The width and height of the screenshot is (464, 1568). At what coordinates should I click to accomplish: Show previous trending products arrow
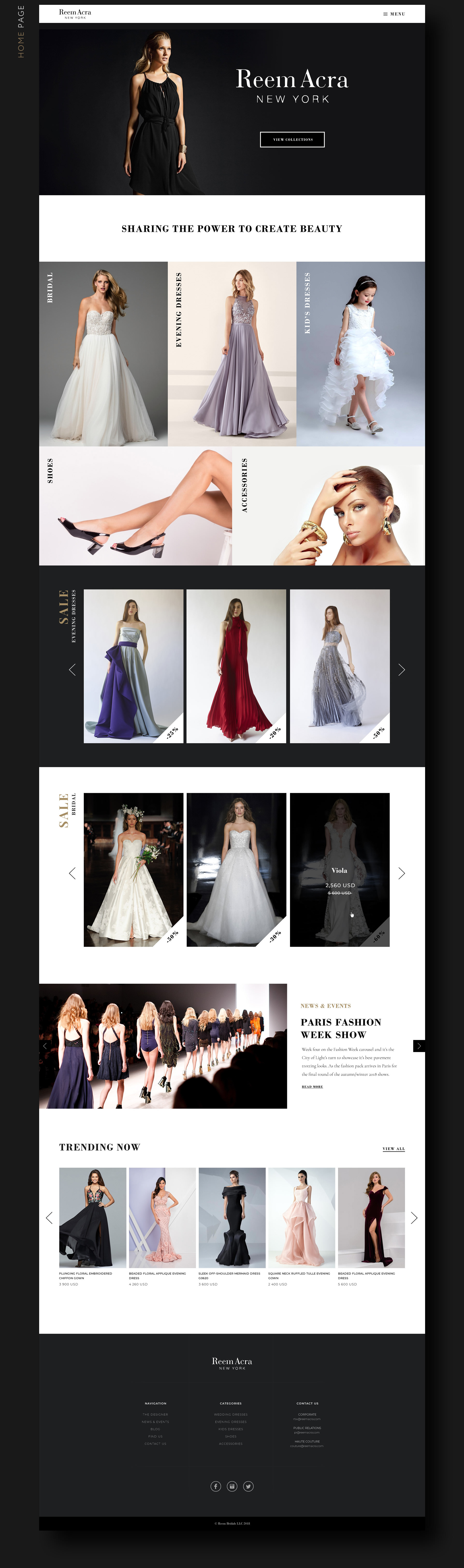coord(49,1217)
